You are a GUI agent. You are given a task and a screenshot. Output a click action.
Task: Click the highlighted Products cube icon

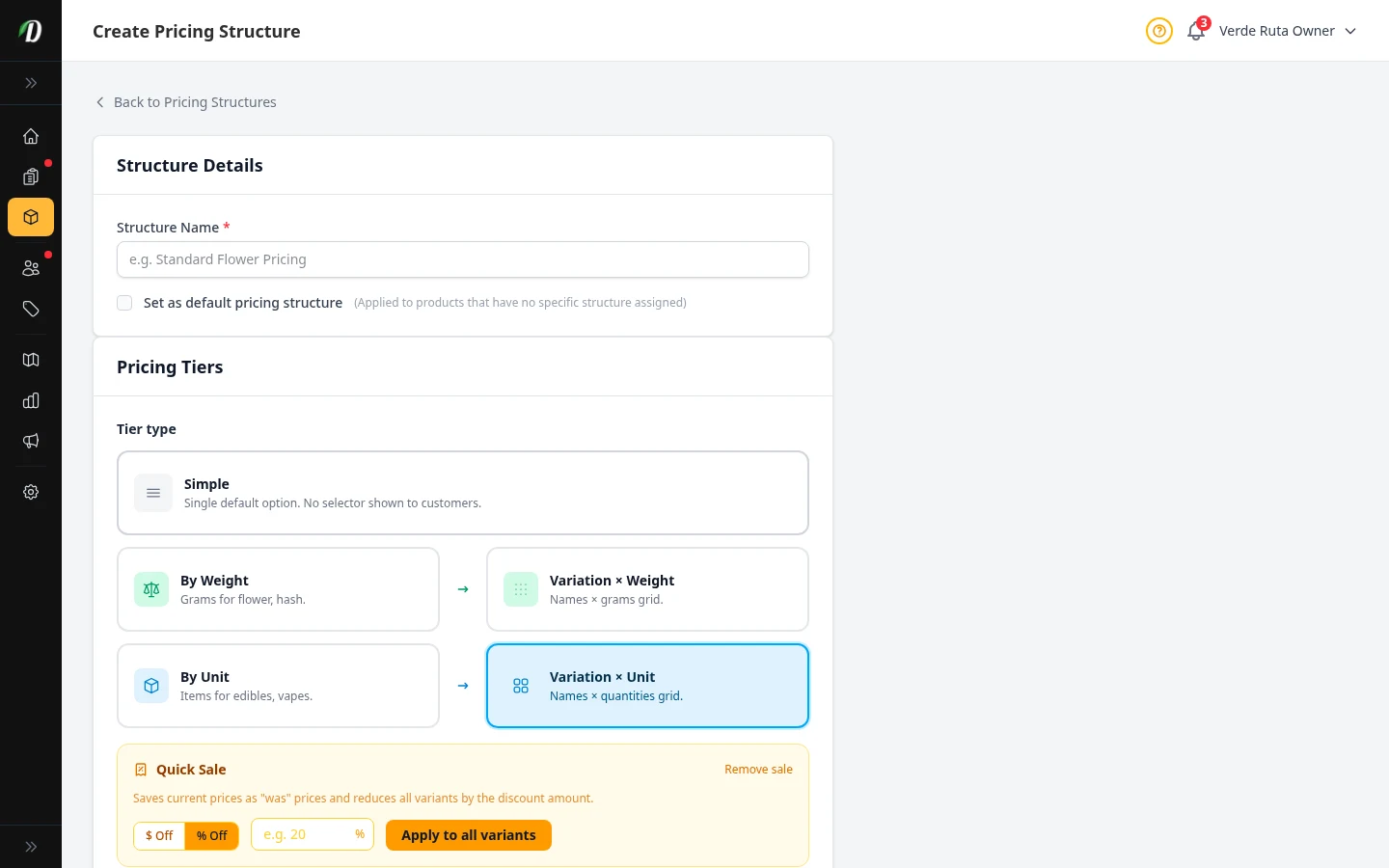pos(31,217)
